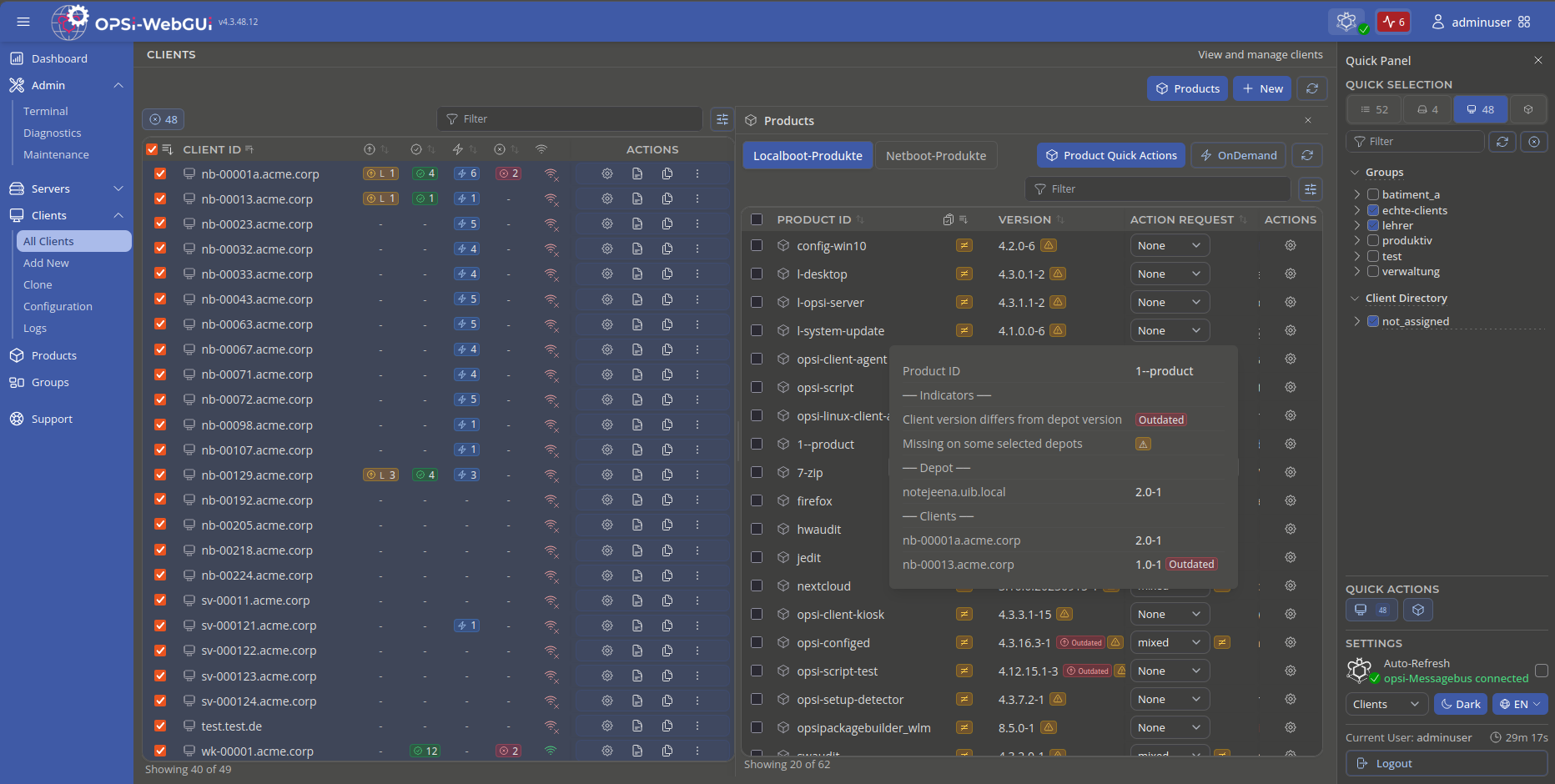The width and height of the screenshot is (1555, 784).
Task: Open client table column settings next to filter
Action: coord(722,119)
